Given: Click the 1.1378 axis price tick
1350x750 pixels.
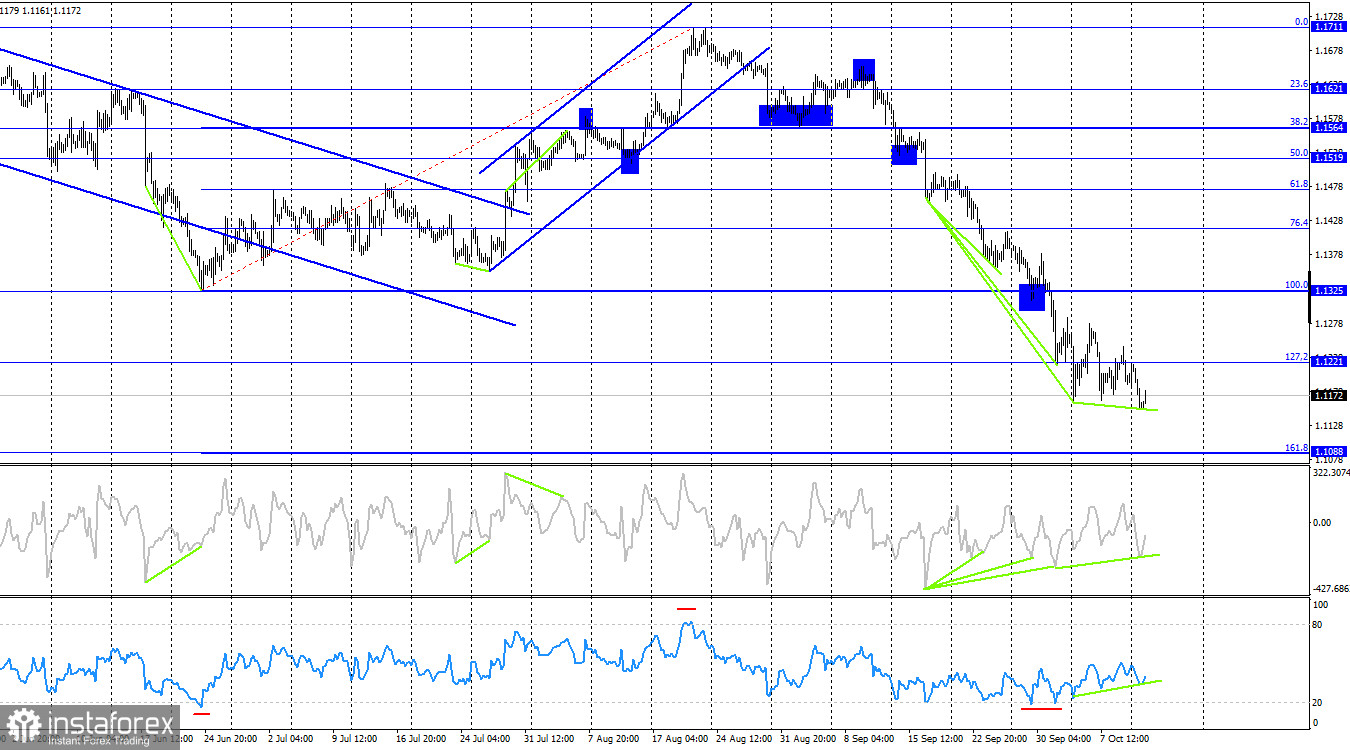Looking at the screenshot, I should pos(1330,255).
